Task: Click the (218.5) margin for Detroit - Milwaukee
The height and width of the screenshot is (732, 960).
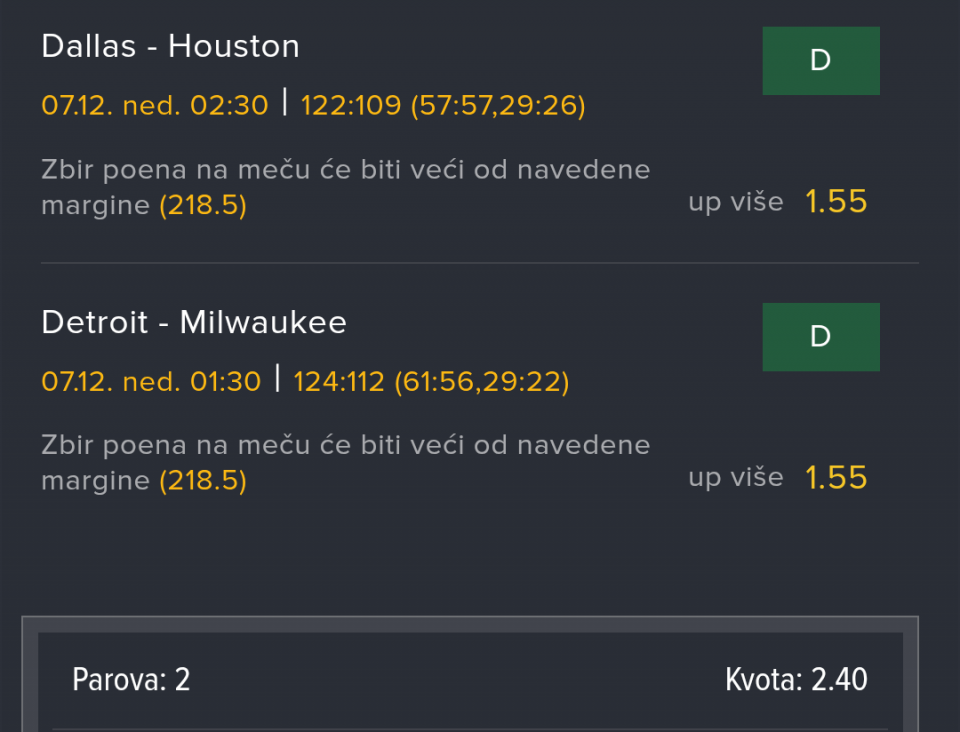Action: click(203, 482)
